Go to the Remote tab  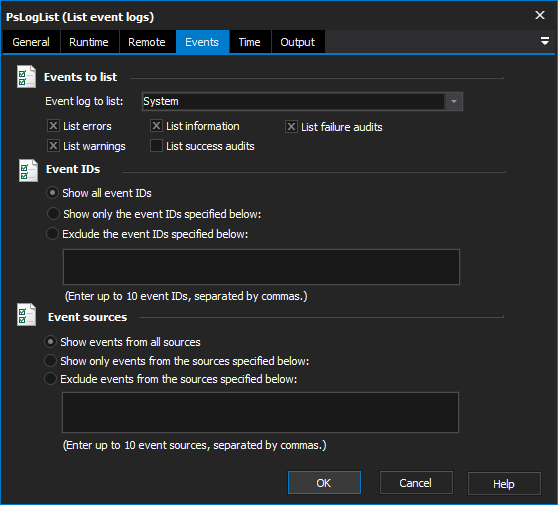[147, 42]
